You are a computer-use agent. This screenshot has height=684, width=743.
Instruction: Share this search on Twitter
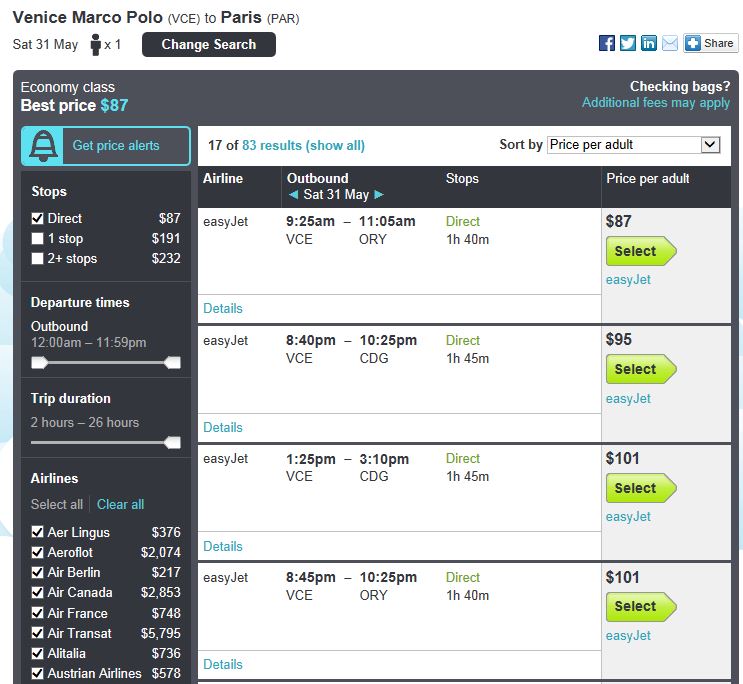tap(628, 43)
